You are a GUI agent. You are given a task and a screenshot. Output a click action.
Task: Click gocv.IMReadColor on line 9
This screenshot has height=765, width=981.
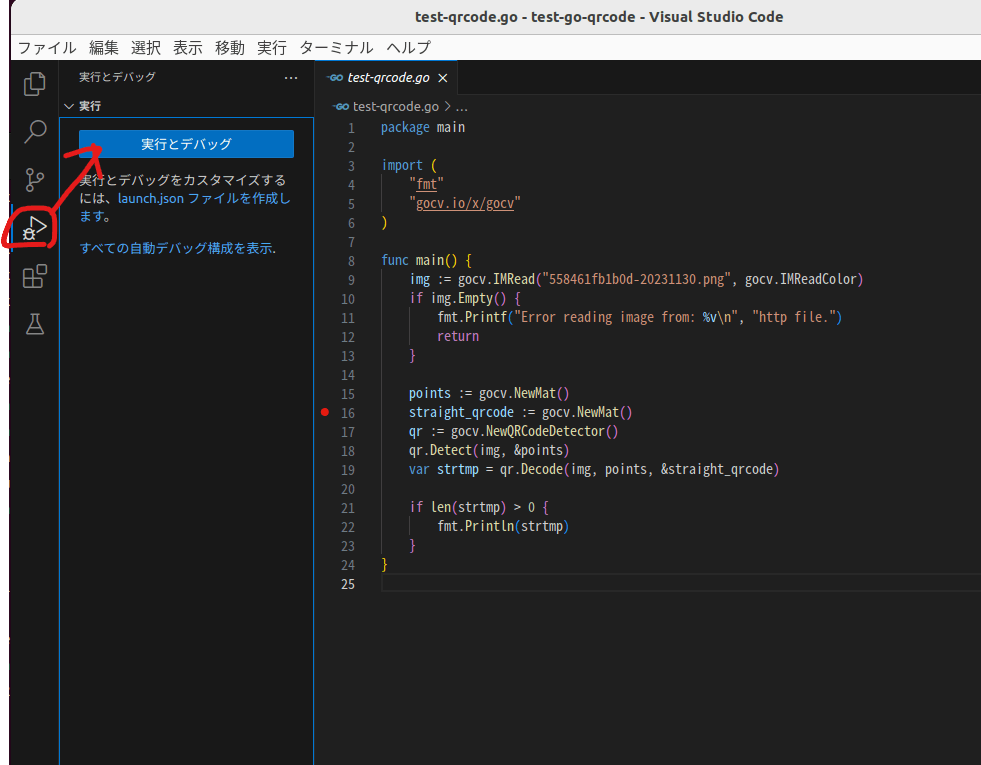coord(800,279)
